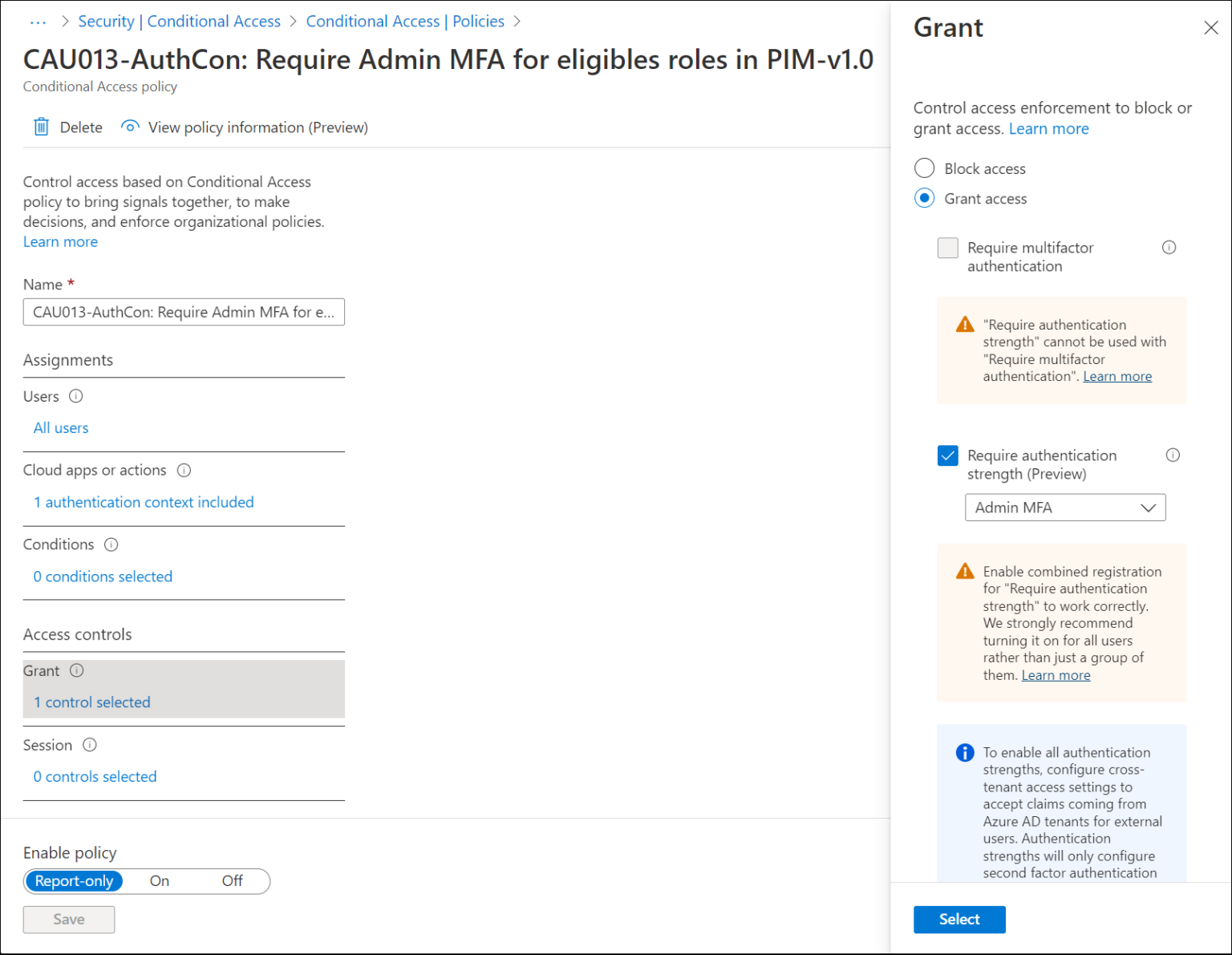The image size is (1232, 955).
Task: Open Conditional Access | Policies breadcrumb
Action: coord(405,21)
